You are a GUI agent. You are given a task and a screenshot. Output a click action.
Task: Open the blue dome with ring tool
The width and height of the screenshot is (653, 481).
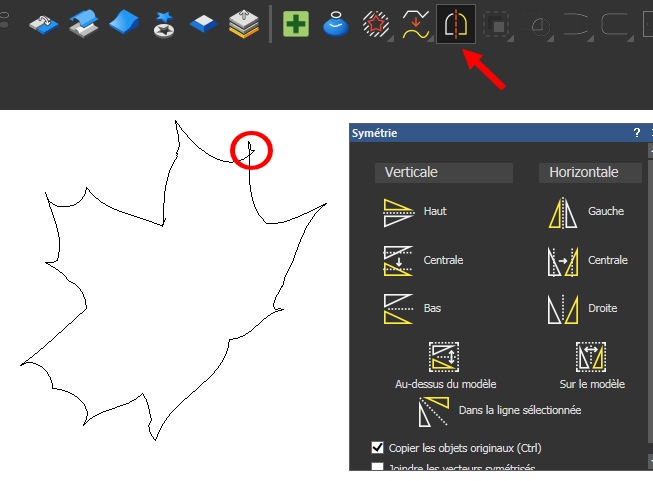(336, 25)
